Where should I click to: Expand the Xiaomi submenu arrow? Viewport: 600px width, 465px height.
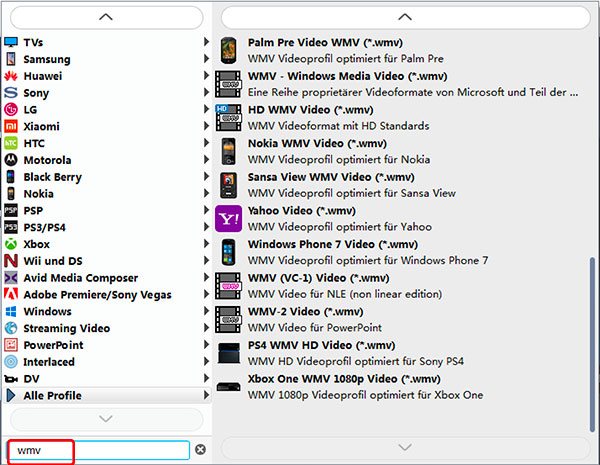[206, 126]
